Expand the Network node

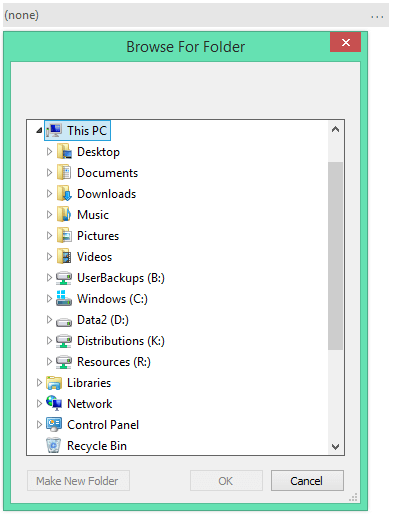pyautogui.click(x=39, y=404)
